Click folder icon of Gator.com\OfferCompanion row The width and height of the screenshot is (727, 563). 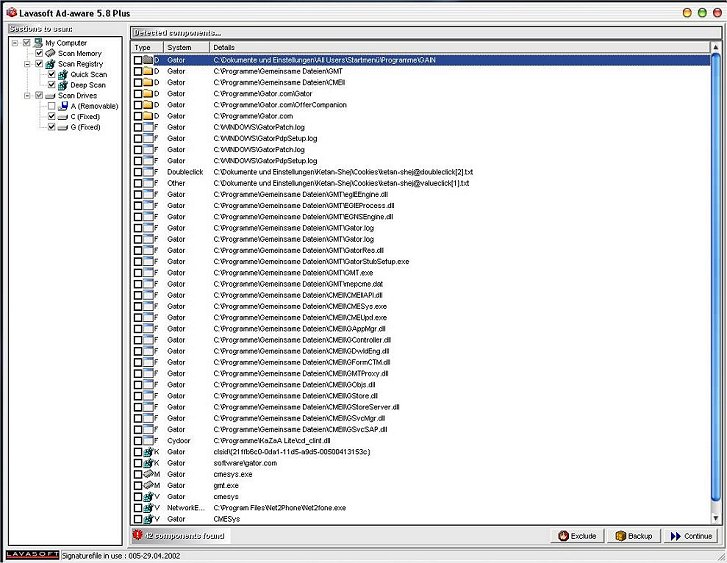tap(148, 105)
